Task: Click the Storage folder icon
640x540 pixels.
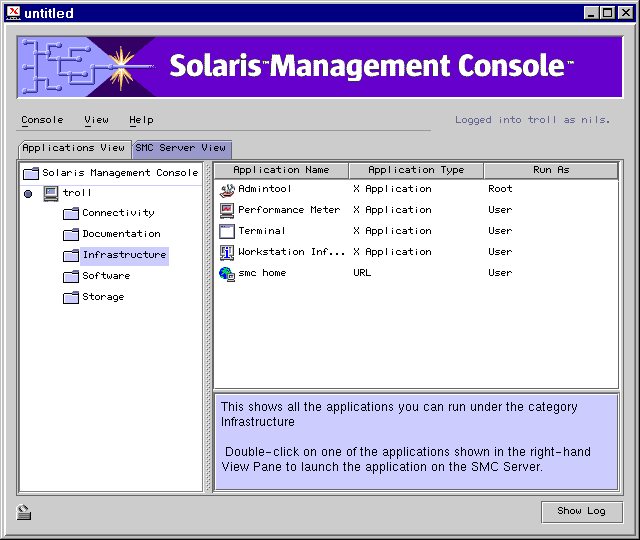Action: coord(71,298)
